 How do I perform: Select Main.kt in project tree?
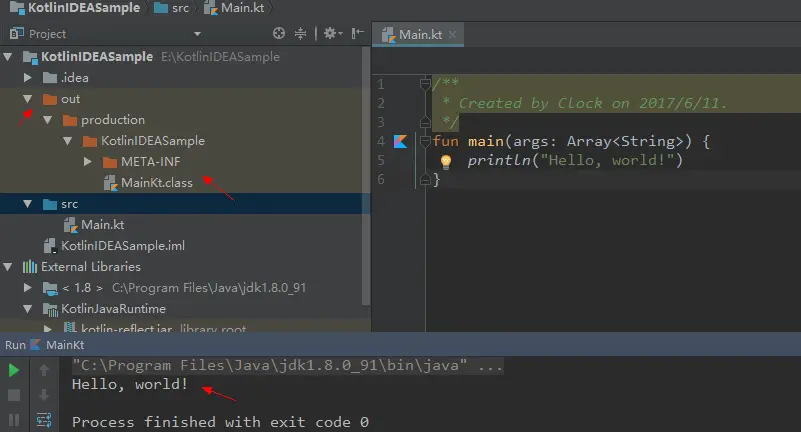tap(184, 225)
